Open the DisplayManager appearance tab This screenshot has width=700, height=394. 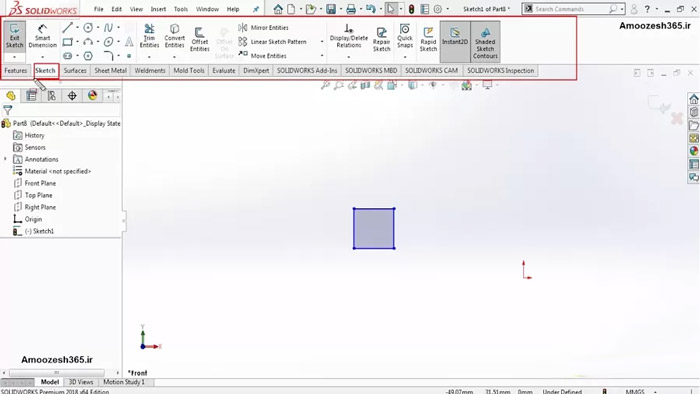(92, 95)
